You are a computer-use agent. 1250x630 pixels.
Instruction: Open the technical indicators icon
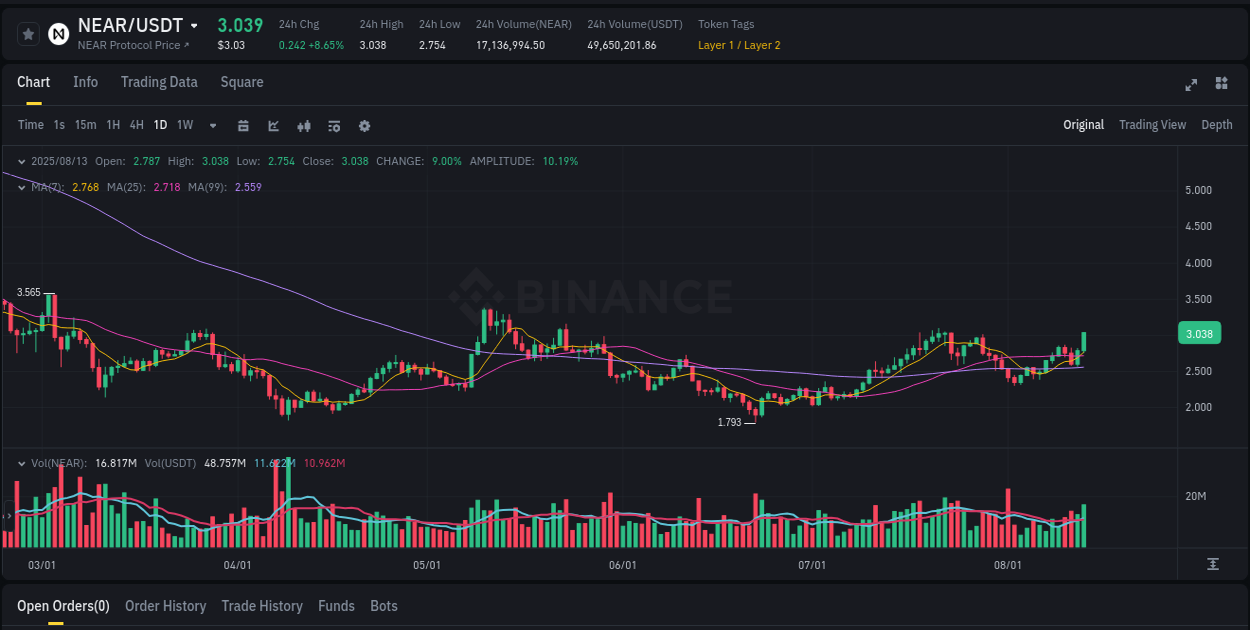pos(333,126)
